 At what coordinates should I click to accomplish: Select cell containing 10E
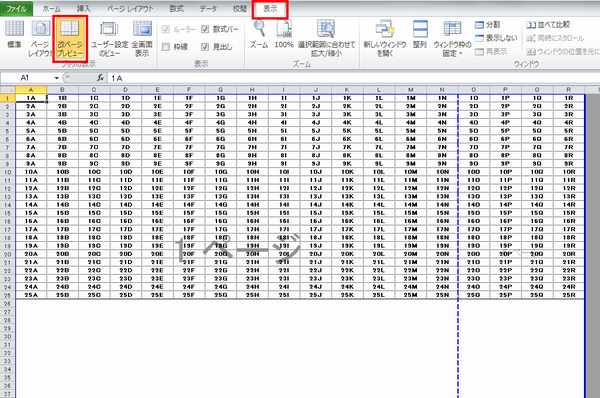tap(157, 172)
